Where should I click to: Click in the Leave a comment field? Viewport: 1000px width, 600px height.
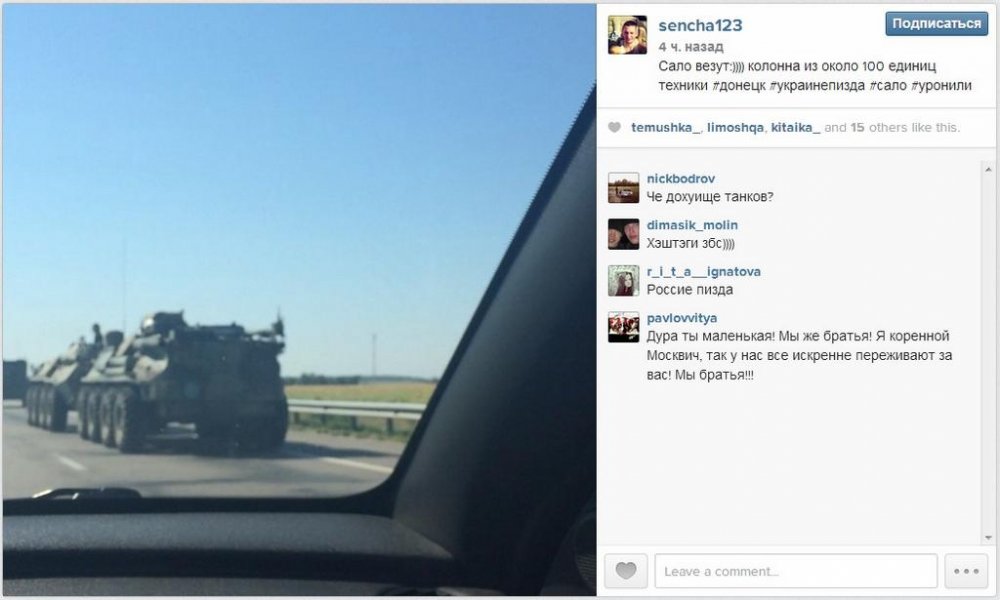coord(796,571)
